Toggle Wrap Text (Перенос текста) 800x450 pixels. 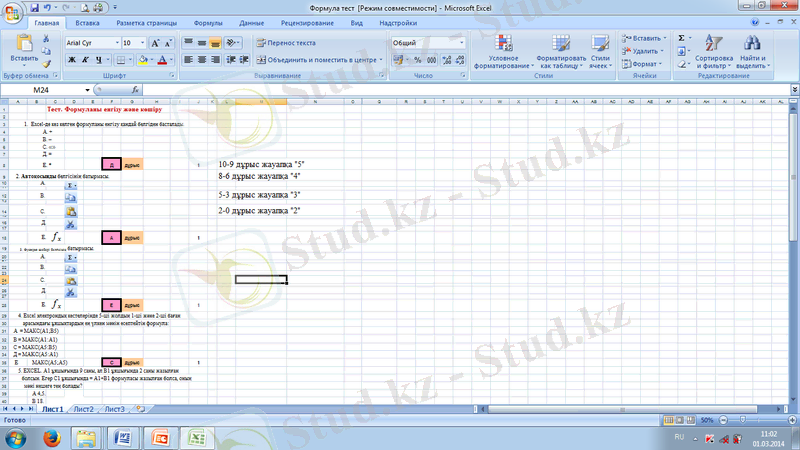[284, 44]
